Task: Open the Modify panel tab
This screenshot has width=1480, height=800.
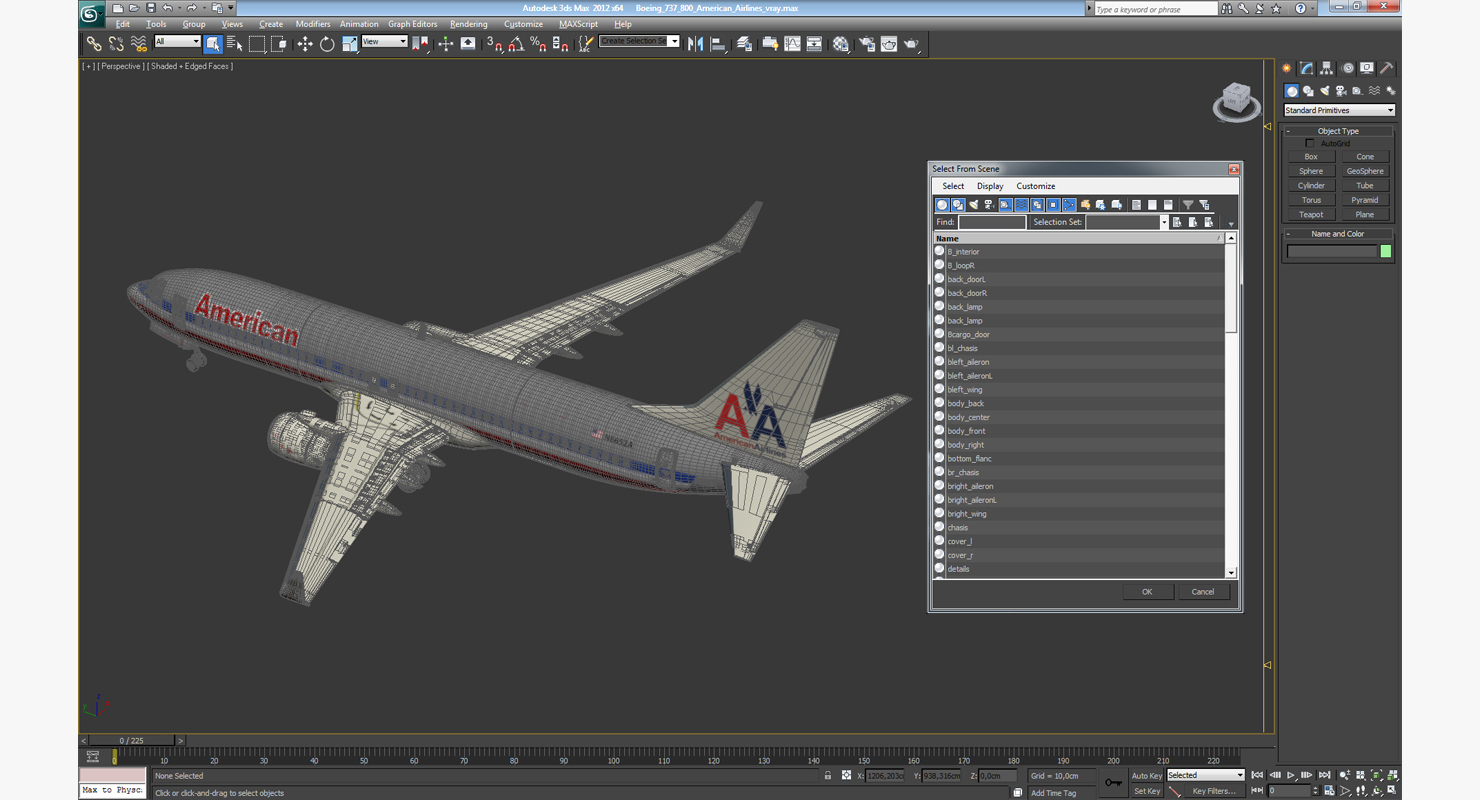Action: tap(1306, 68)
